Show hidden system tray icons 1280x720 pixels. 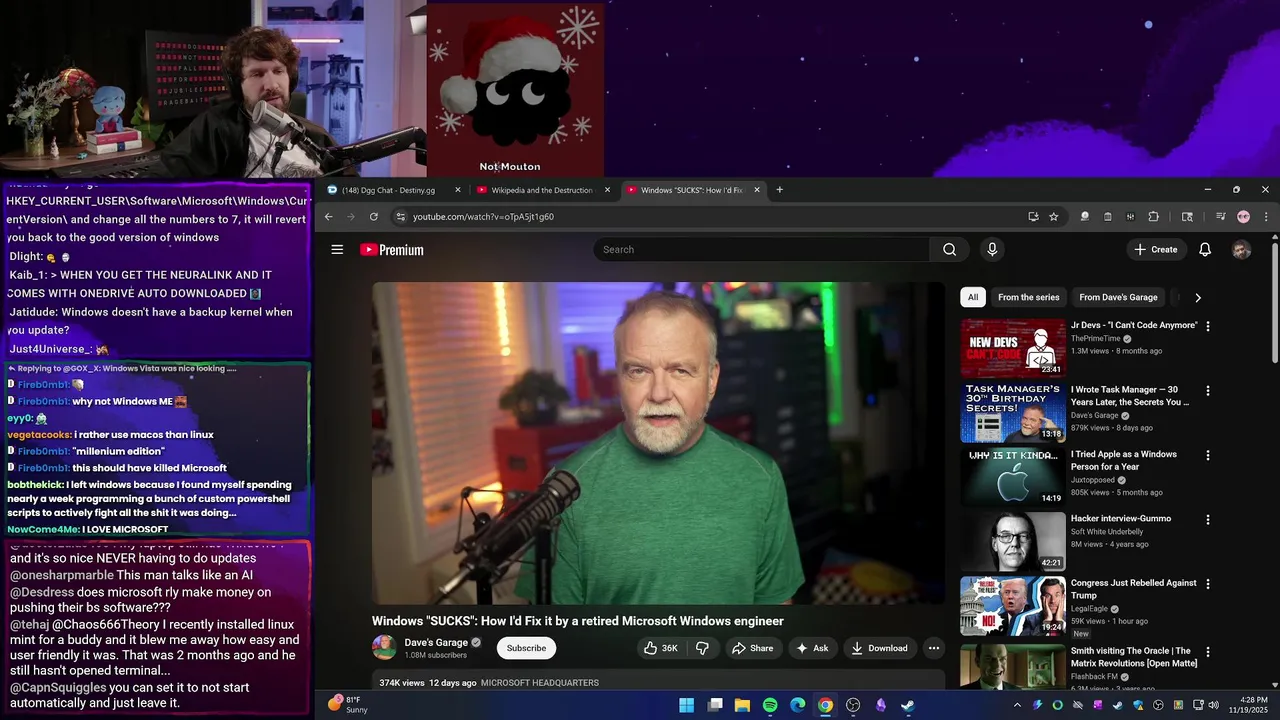pyautogui.click(x=1017, y=705)
